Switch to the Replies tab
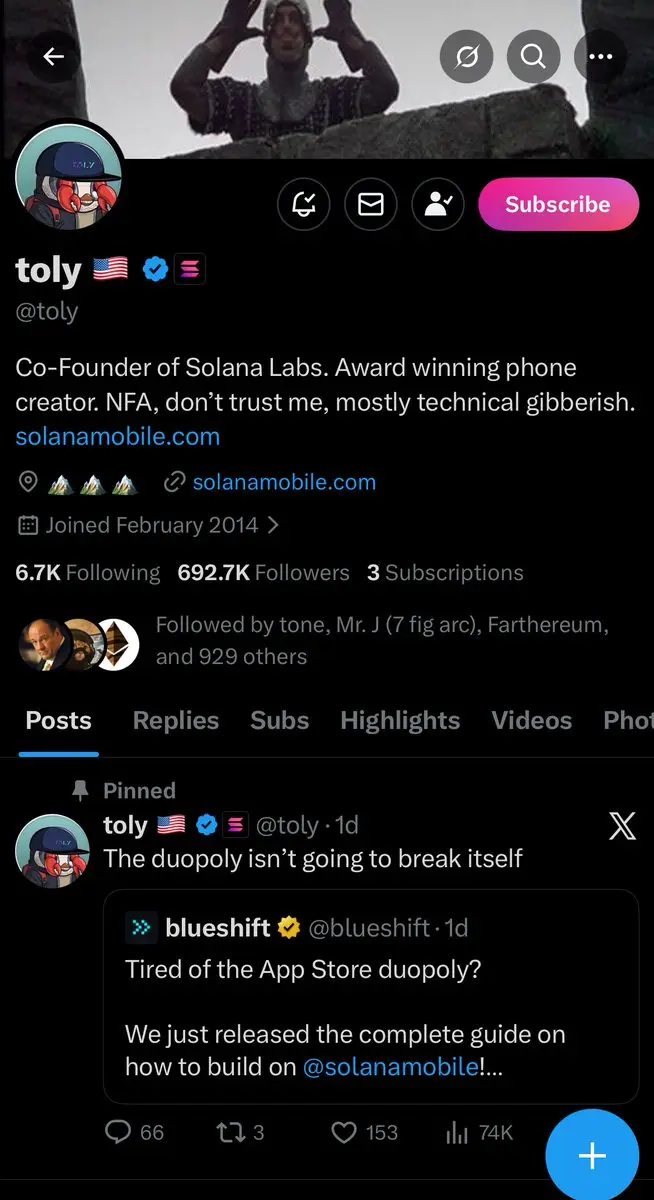 click(x=175, y=720)
